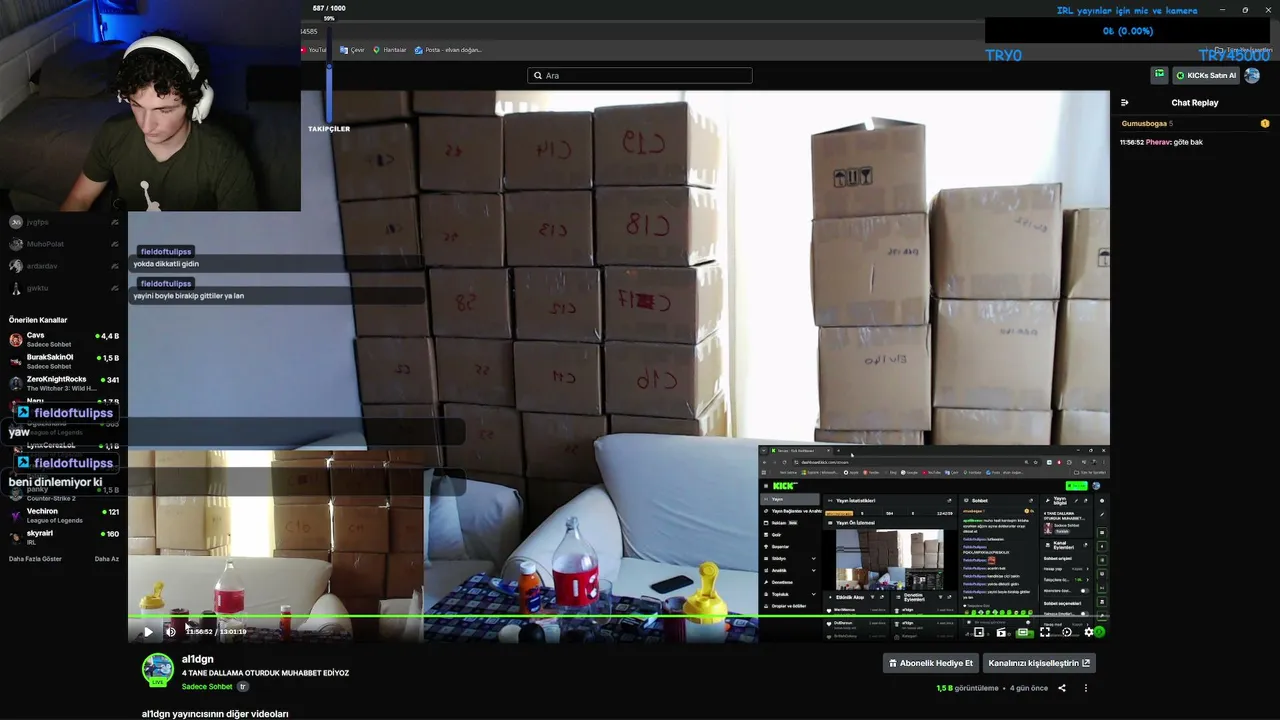Click the al1dgn yayıncısının diğer videoları heading
Viewport: 1280px width, 720px height.
click(215, 714)
